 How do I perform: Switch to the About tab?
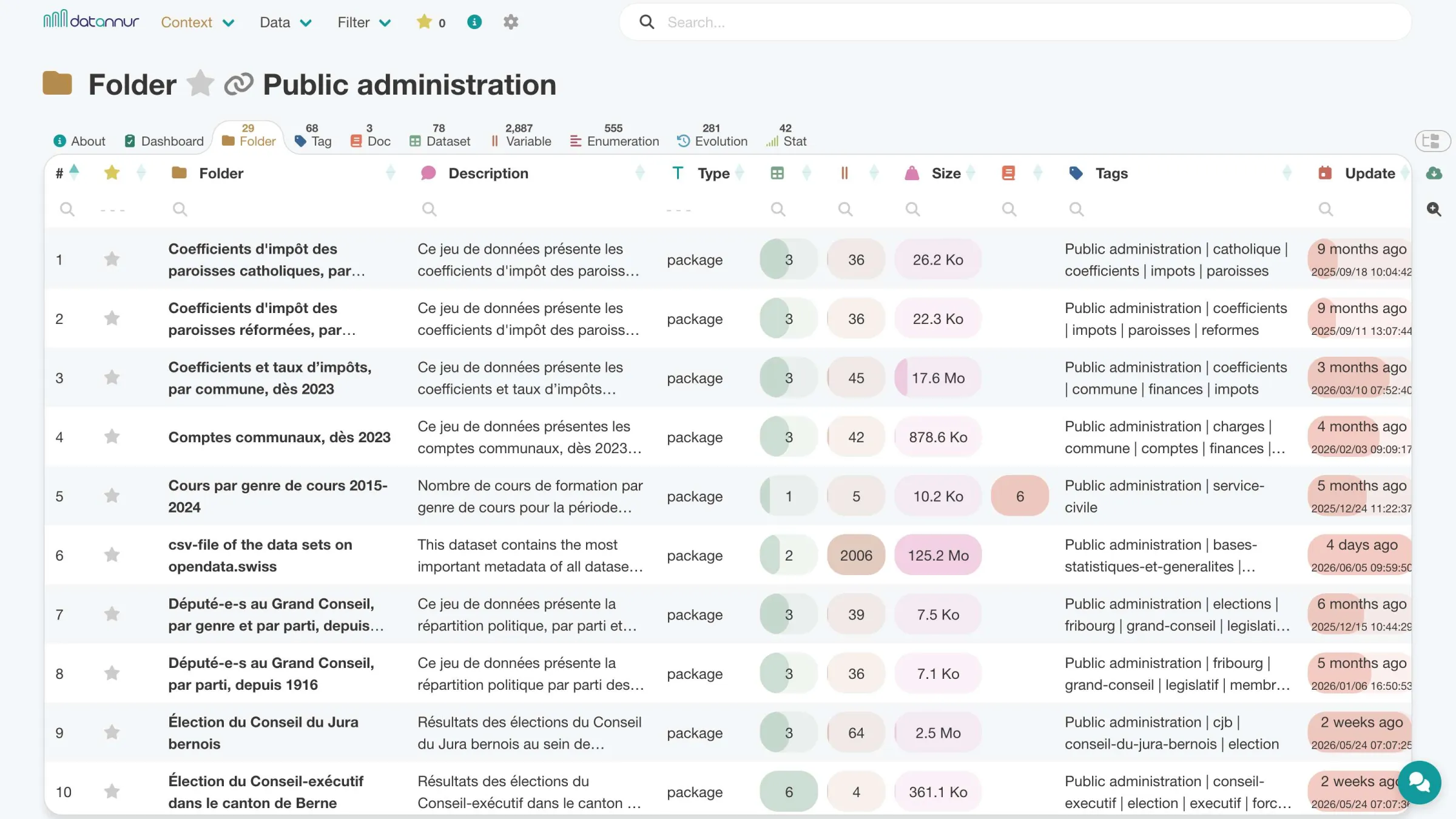click(x=79, y=141)
